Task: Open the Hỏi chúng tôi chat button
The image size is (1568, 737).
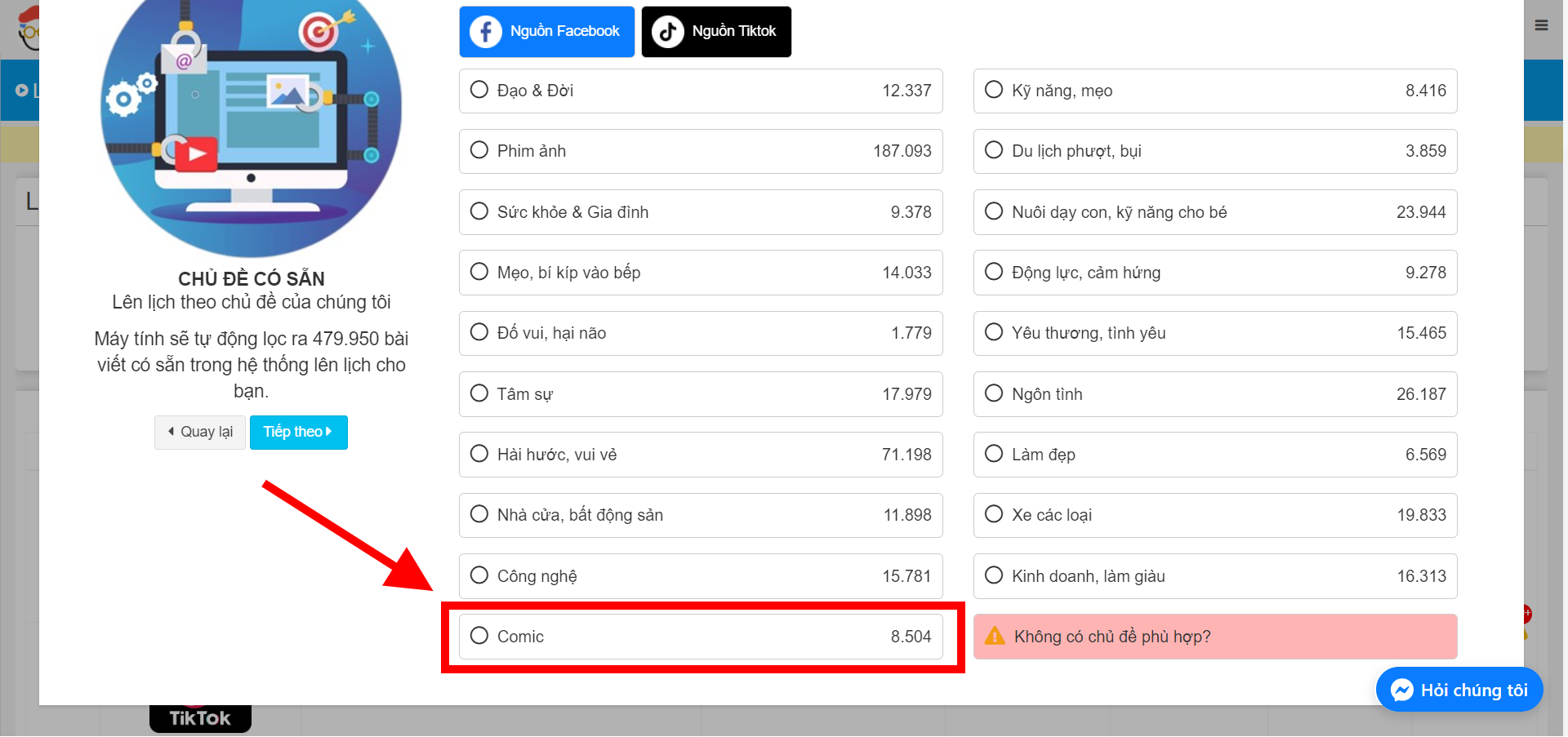Action: pos(1459,690)
